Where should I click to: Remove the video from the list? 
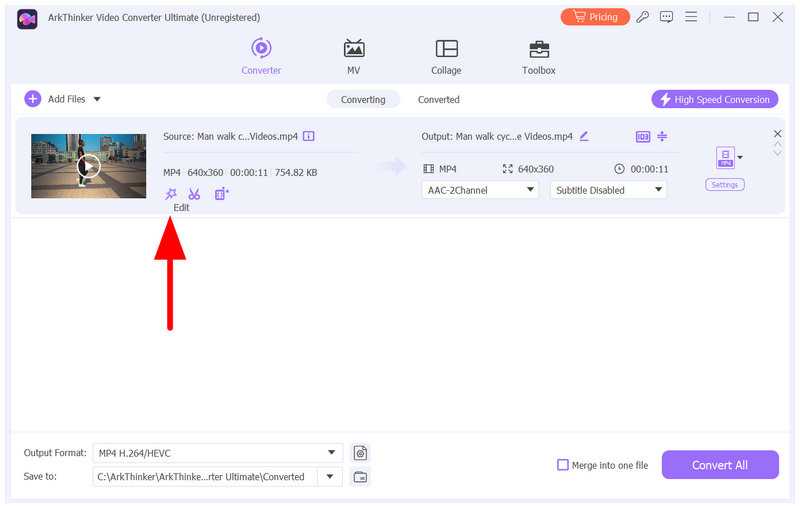[x=777, y=134]
